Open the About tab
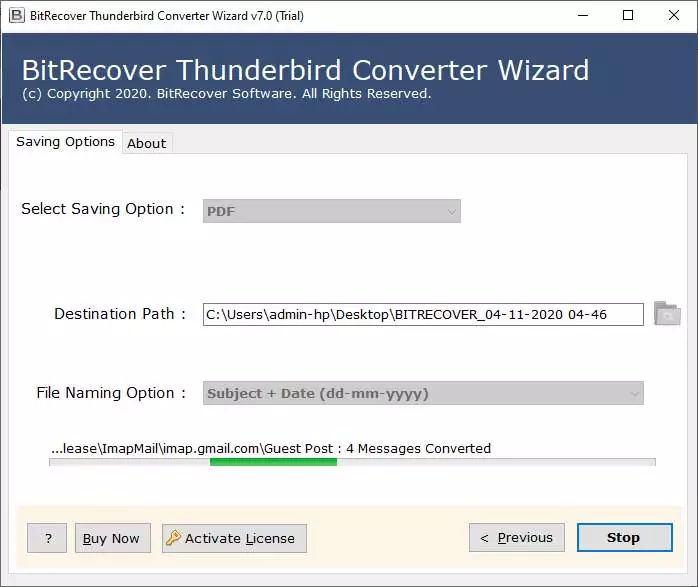698x587 pixels. 147,143
